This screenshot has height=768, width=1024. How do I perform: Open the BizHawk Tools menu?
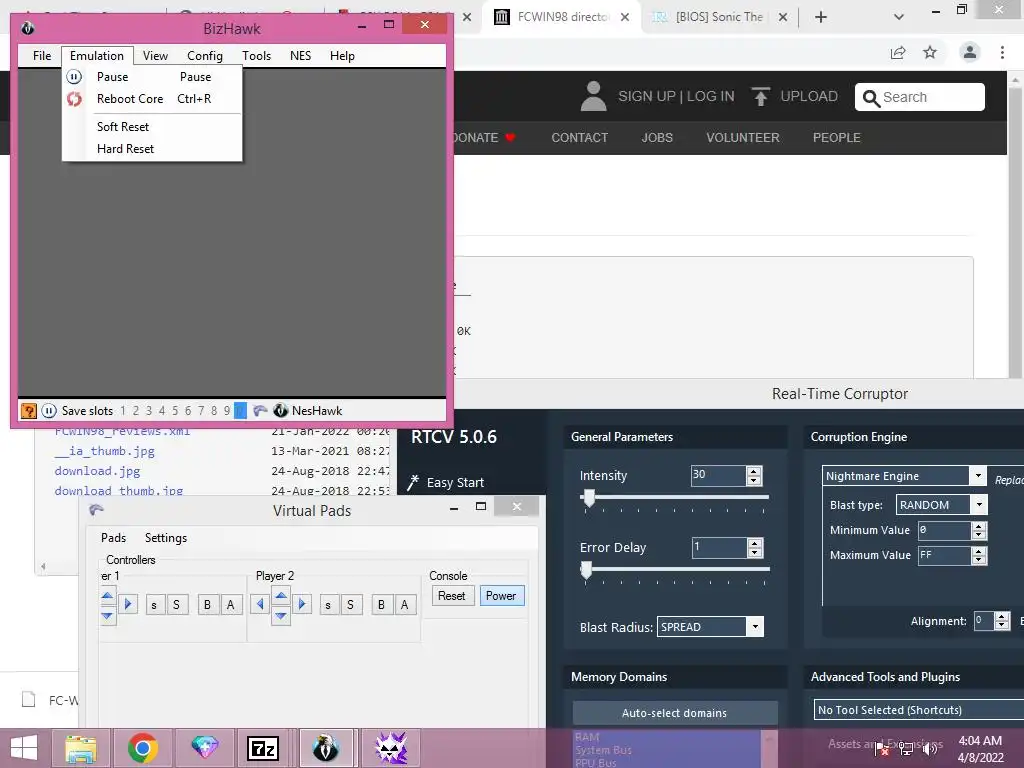click(x=256, y=56)
